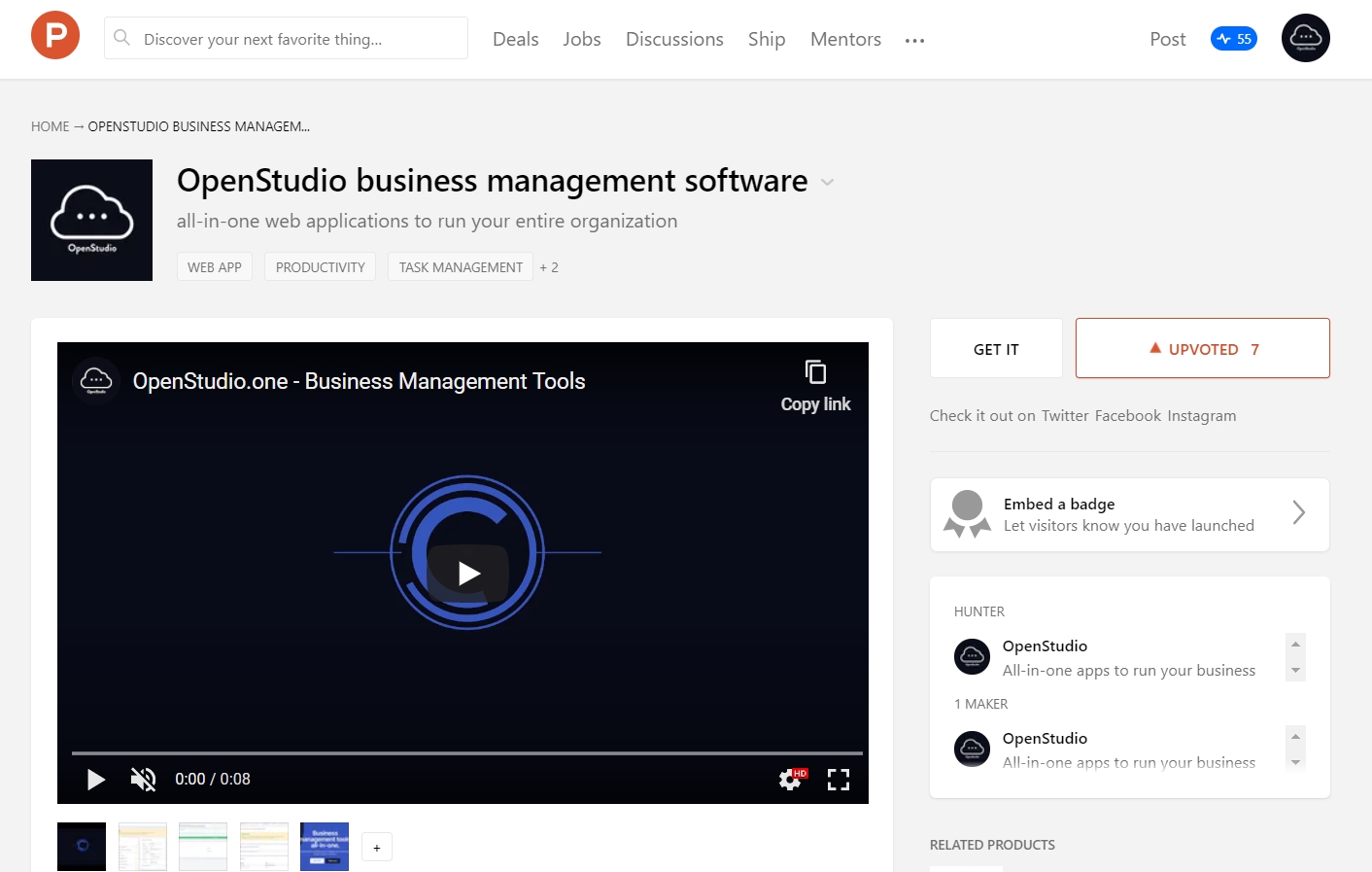
Task: Click down arrow in maker list scrollbar
Action: [x=1295, y=763]
